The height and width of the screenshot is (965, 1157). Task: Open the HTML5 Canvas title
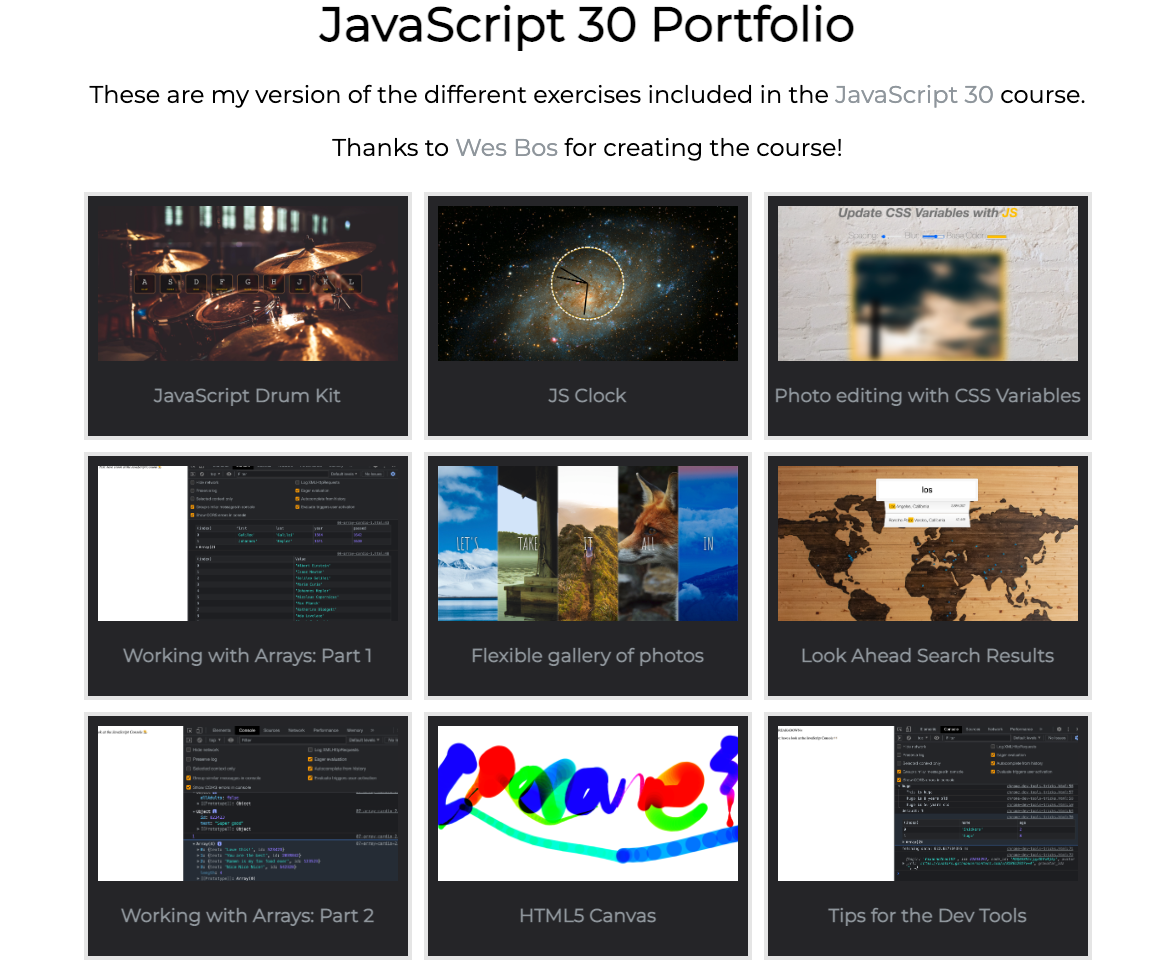587,916
